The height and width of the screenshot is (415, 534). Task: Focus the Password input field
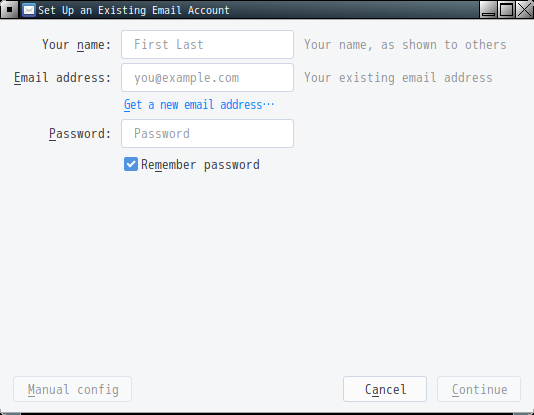coord(207,133)
